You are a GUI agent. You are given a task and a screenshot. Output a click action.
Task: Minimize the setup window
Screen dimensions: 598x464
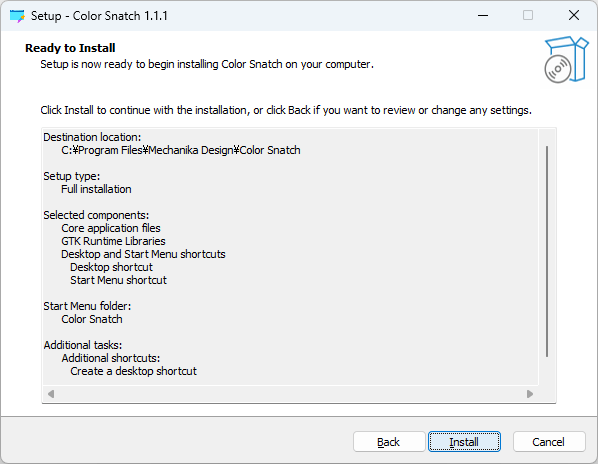(x=483, y=16)
